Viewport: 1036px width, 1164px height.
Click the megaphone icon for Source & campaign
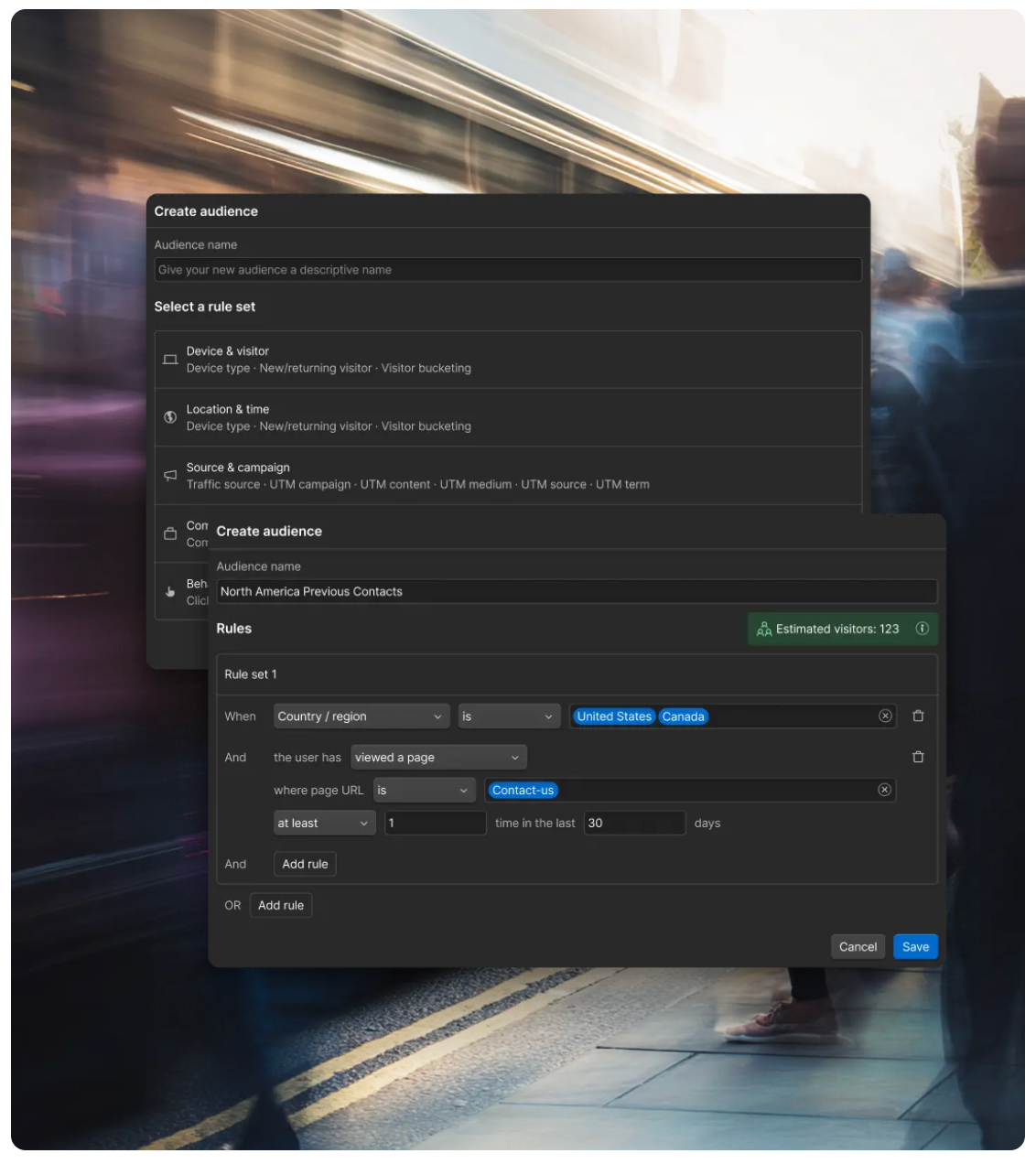[x=170, y=475]
